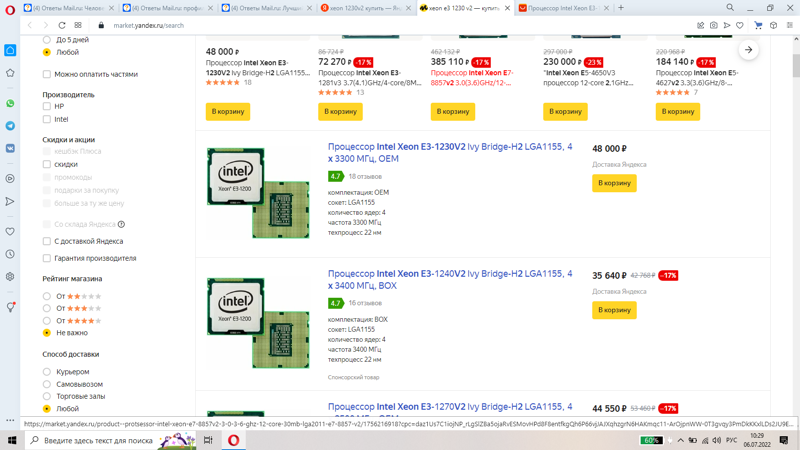Open the shopping cart icon in toolbar
The height and width of the screenshot is (450, 800).
758,25
